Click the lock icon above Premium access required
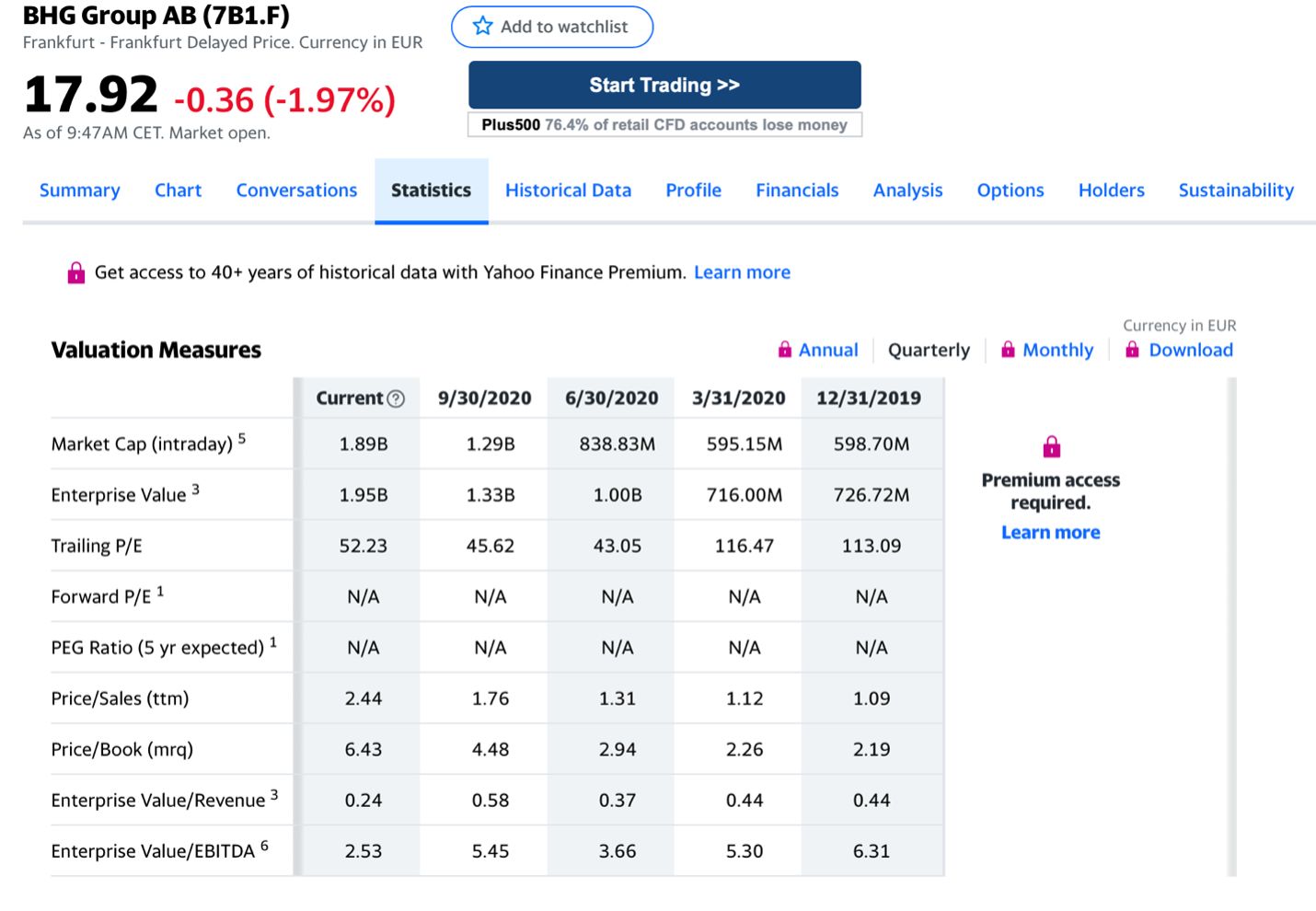1316x911 pixels. (x=1051, y=447)
